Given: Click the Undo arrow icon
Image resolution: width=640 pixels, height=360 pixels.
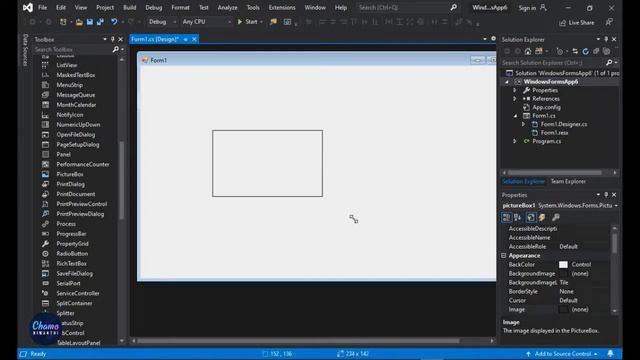Looking at the screenshot, I should (114, 22).
